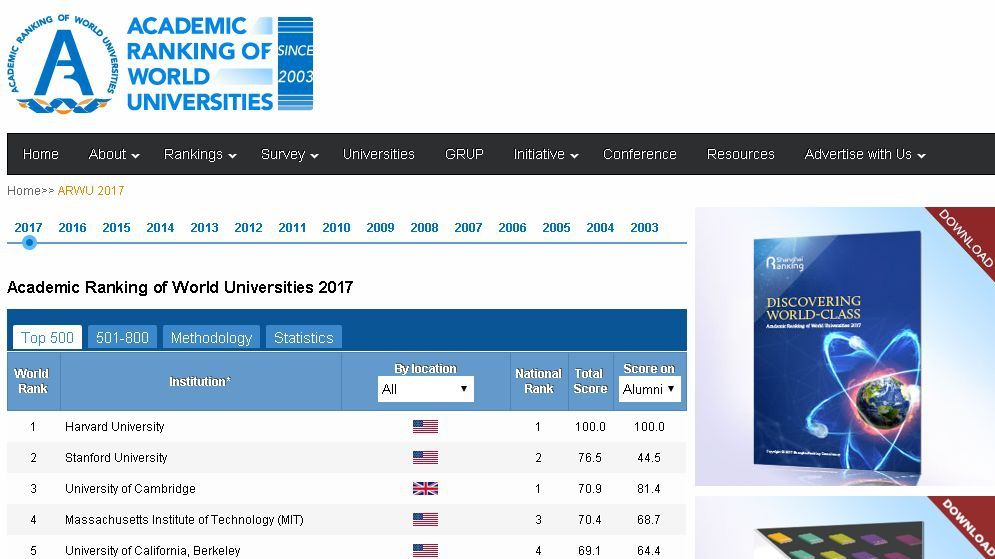Go to the Home menu item

pos(41,154)
